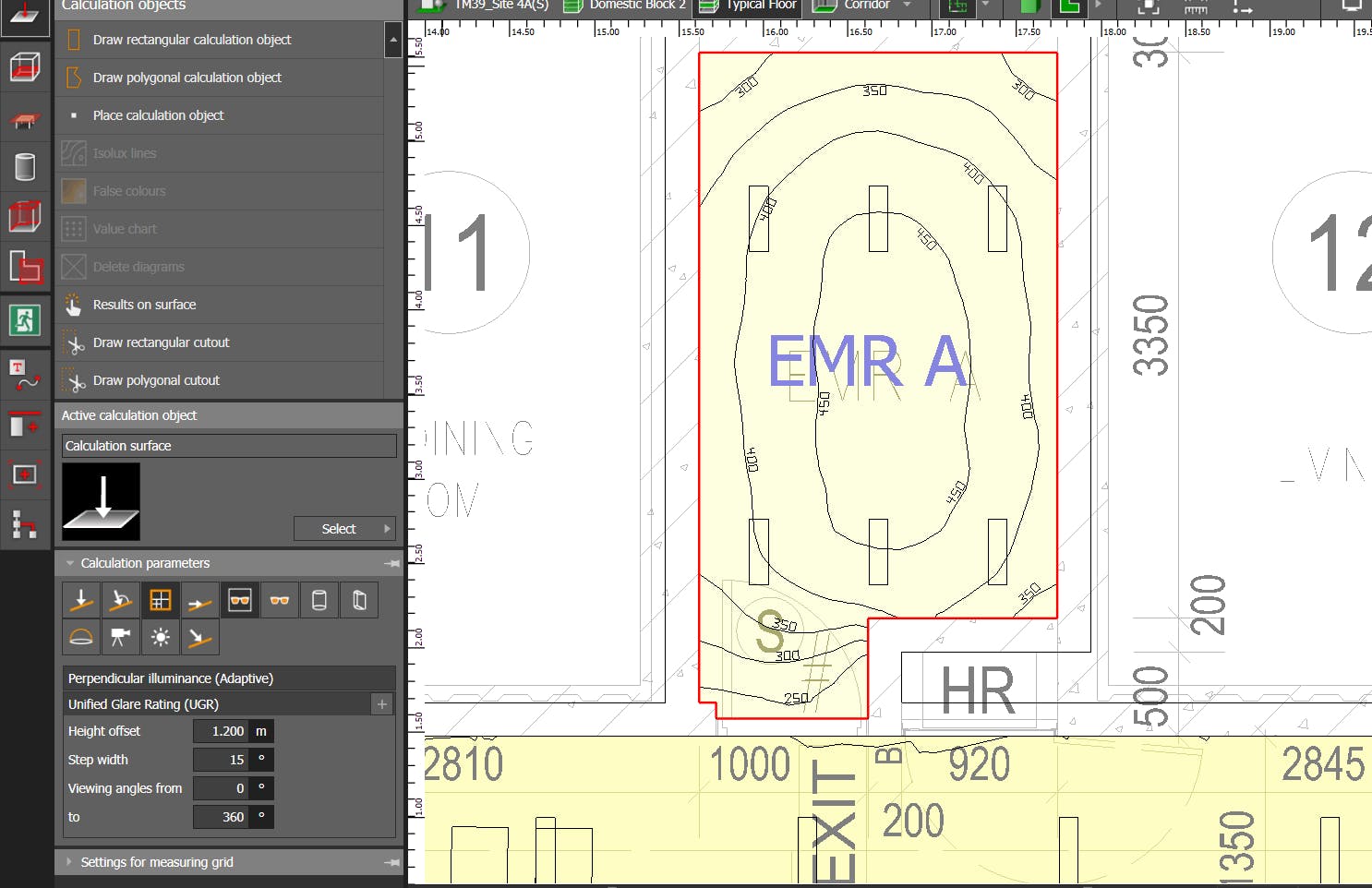This screenshot has width=1372, height=888.
Task: Toggle semi-cylindrical illuminance parameter icon
Action: pyautogui.click(x=358, y=601)
